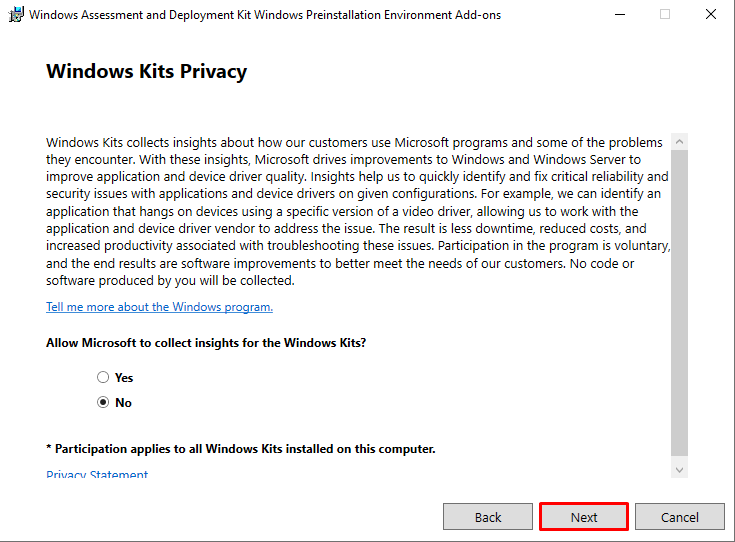Select the No radio button
This screenshot has height=542, width=735.
pyautogui.click(x=103, y=403)
